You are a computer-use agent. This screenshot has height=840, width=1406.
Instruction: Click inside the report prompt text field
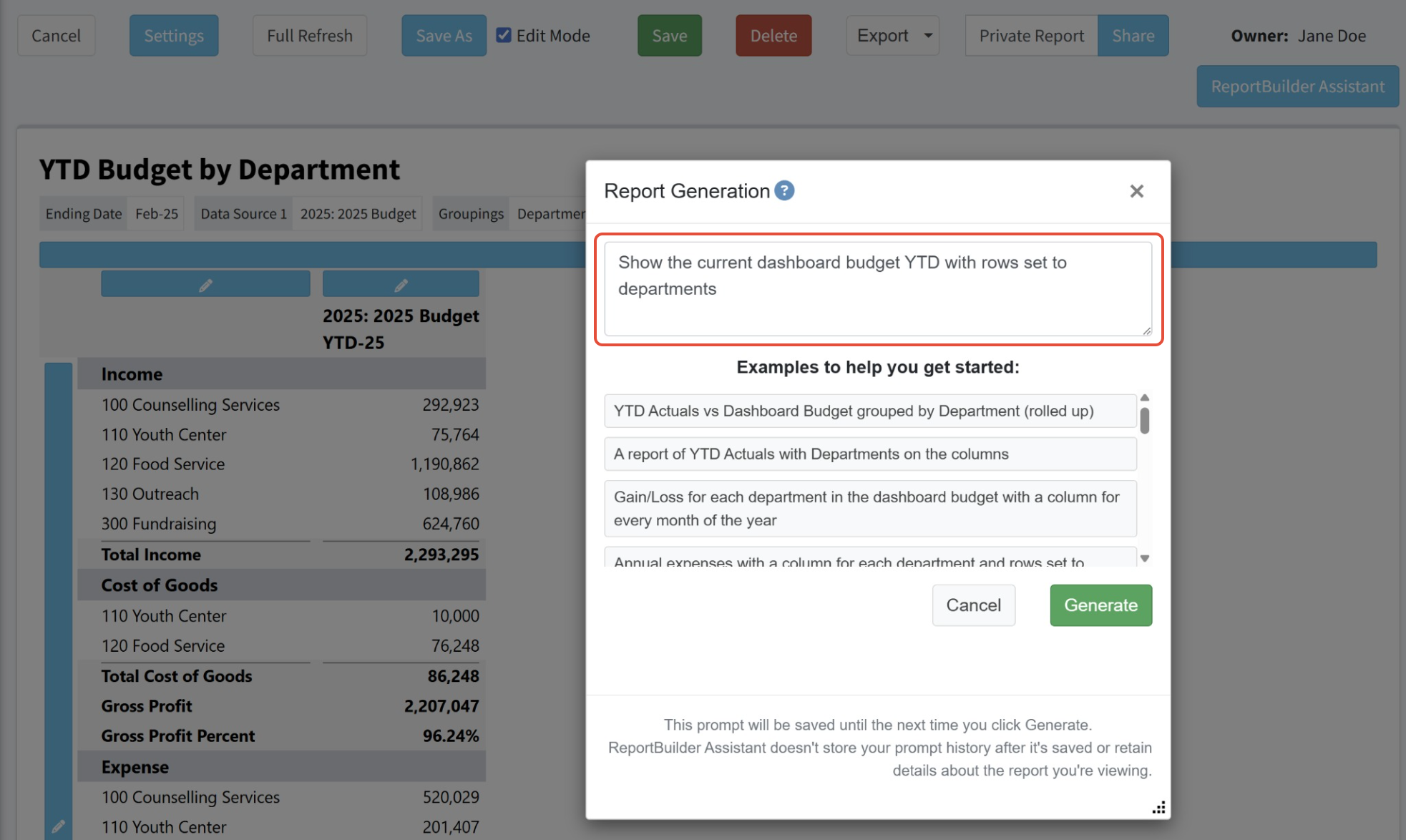point(877,289)
